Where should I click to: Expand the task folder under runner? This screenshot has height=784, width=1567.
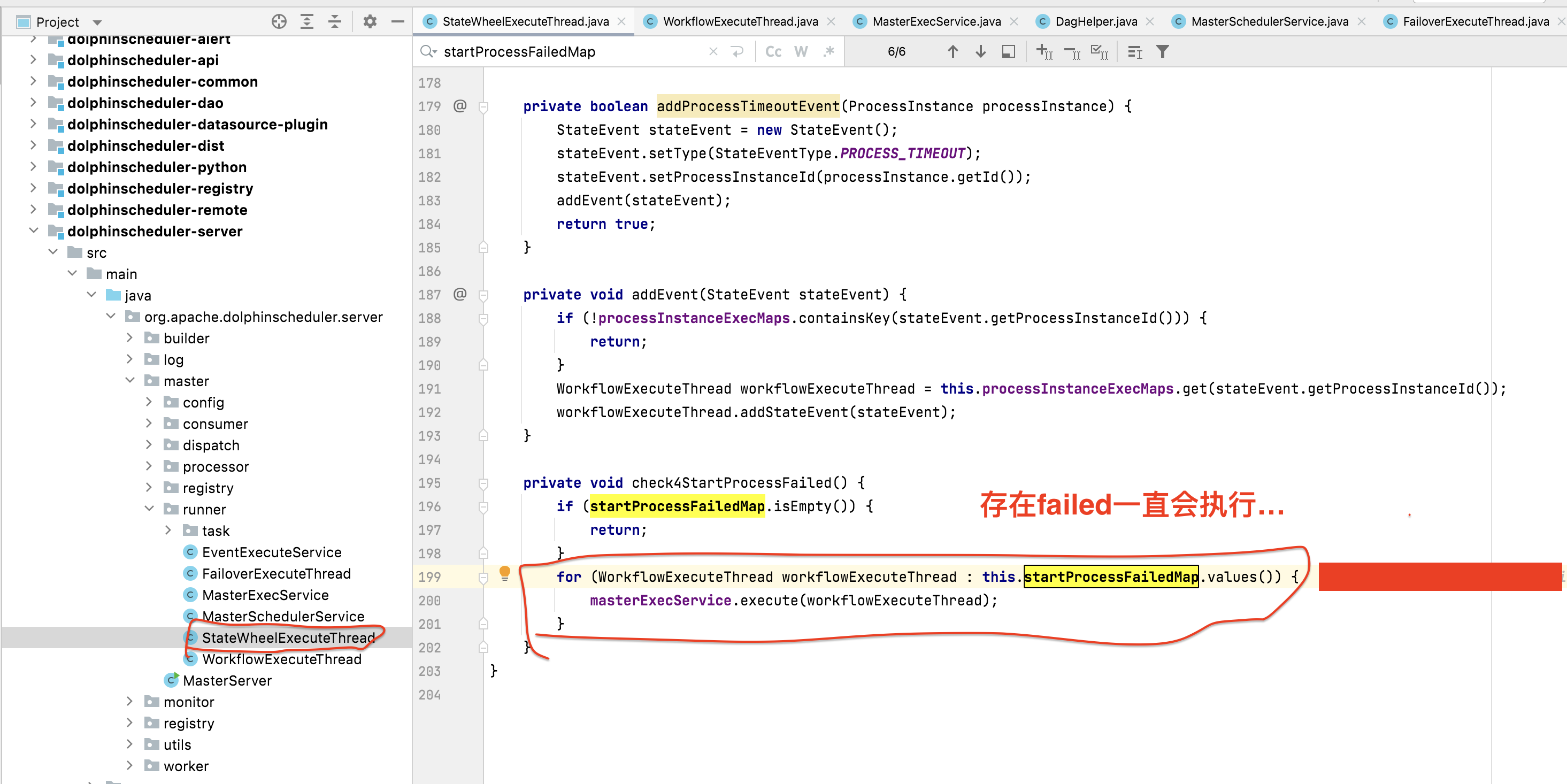[x=168, y=531]
